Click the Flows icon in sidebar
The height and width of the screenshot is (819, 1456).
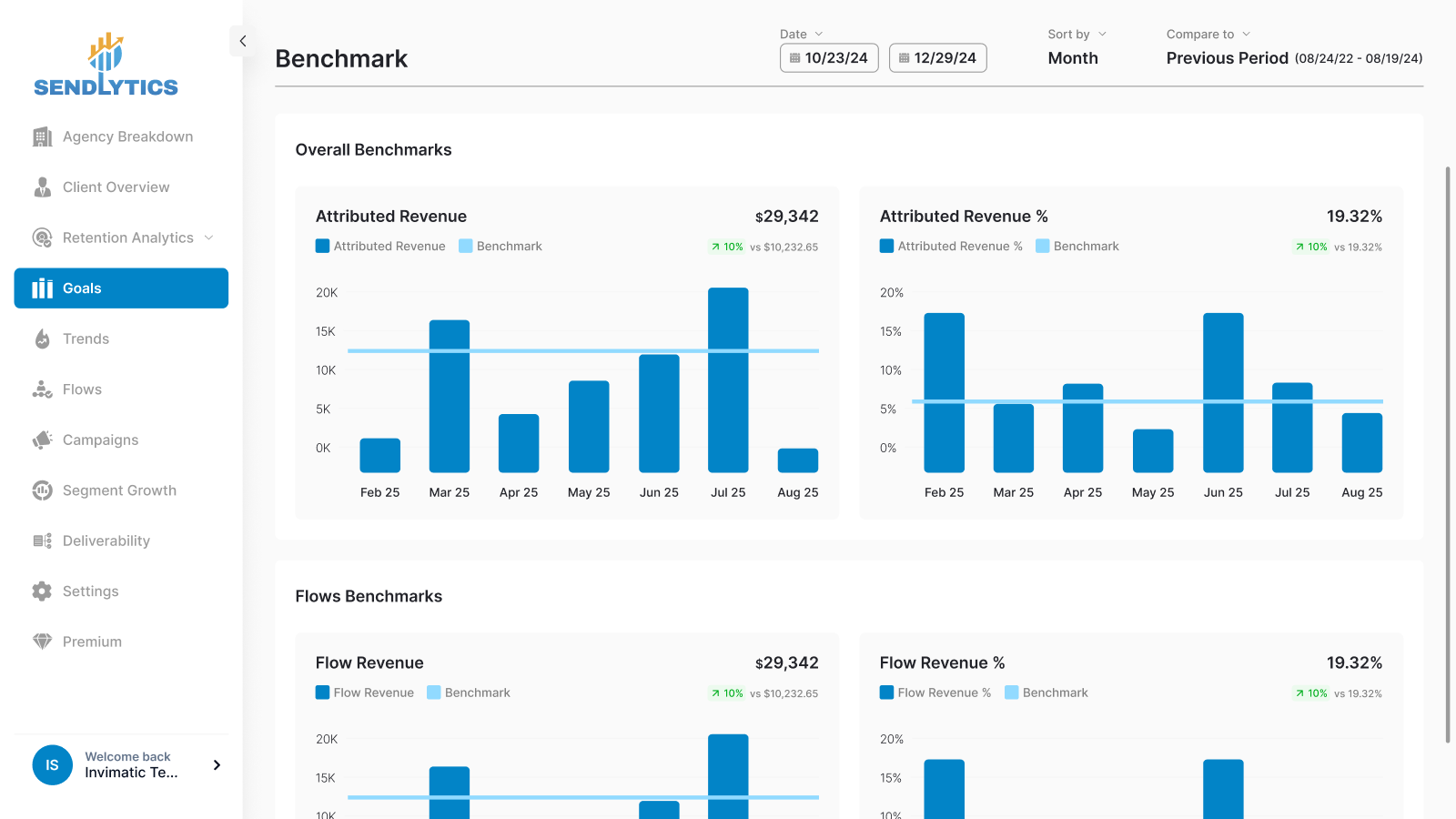click(42, 389)
